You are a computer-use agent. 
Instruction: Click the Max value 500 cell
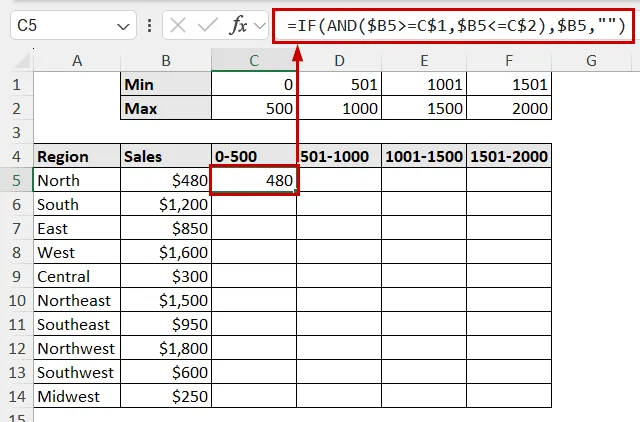(x=254, y=109)
